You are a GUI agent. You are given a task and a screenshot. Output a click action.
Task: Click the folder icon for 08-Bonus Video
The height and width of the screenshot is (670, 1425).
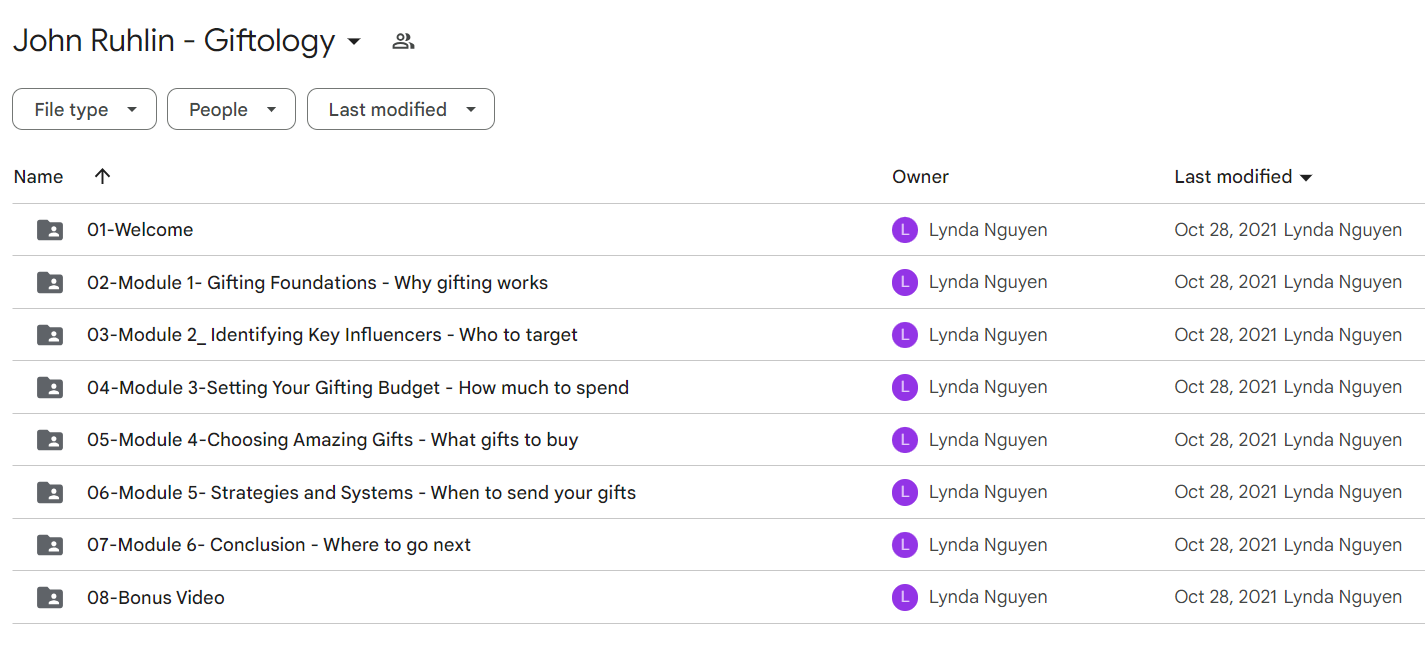point(50,597)
